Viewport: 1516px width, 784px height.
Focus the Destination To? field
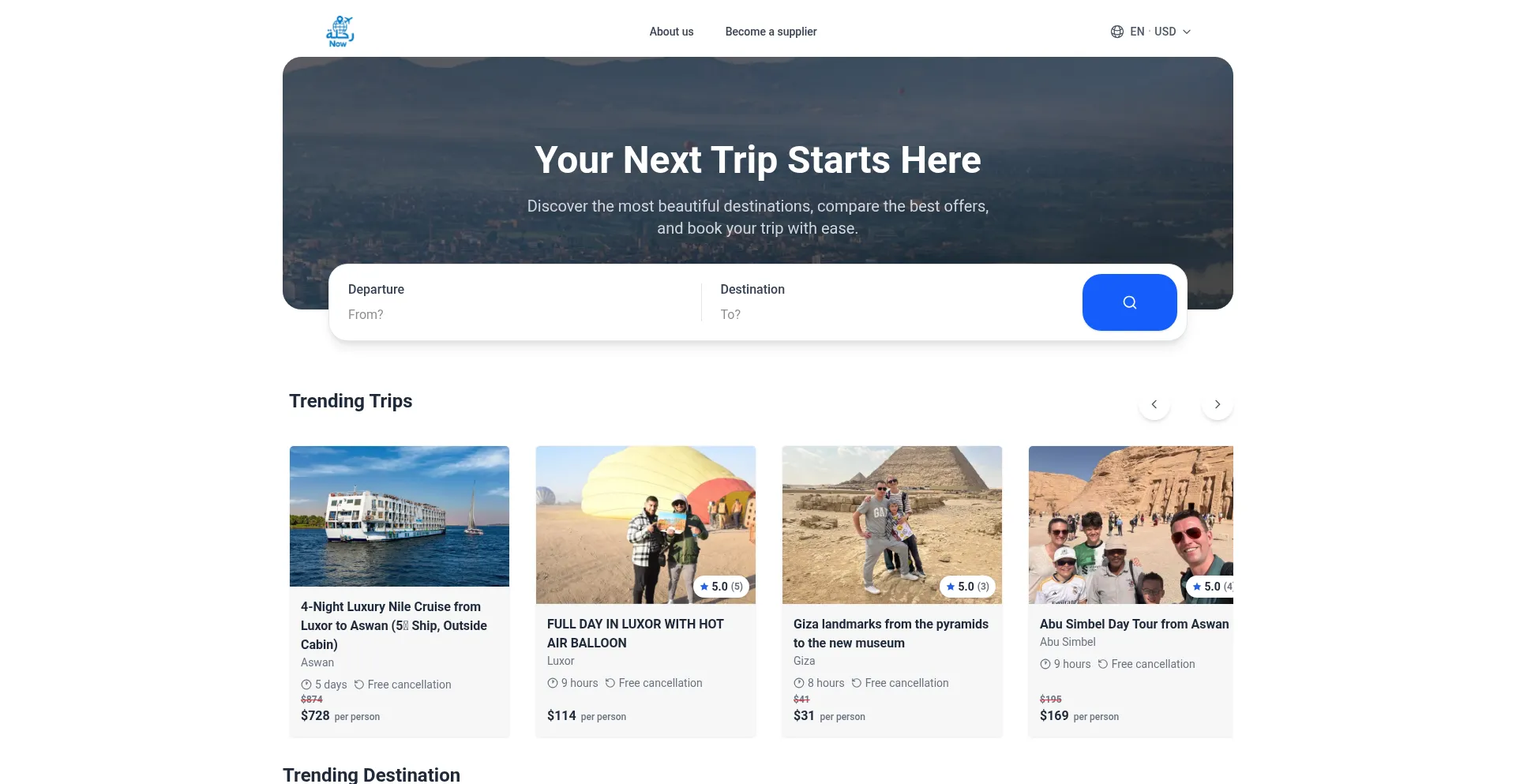coord(892,302)
